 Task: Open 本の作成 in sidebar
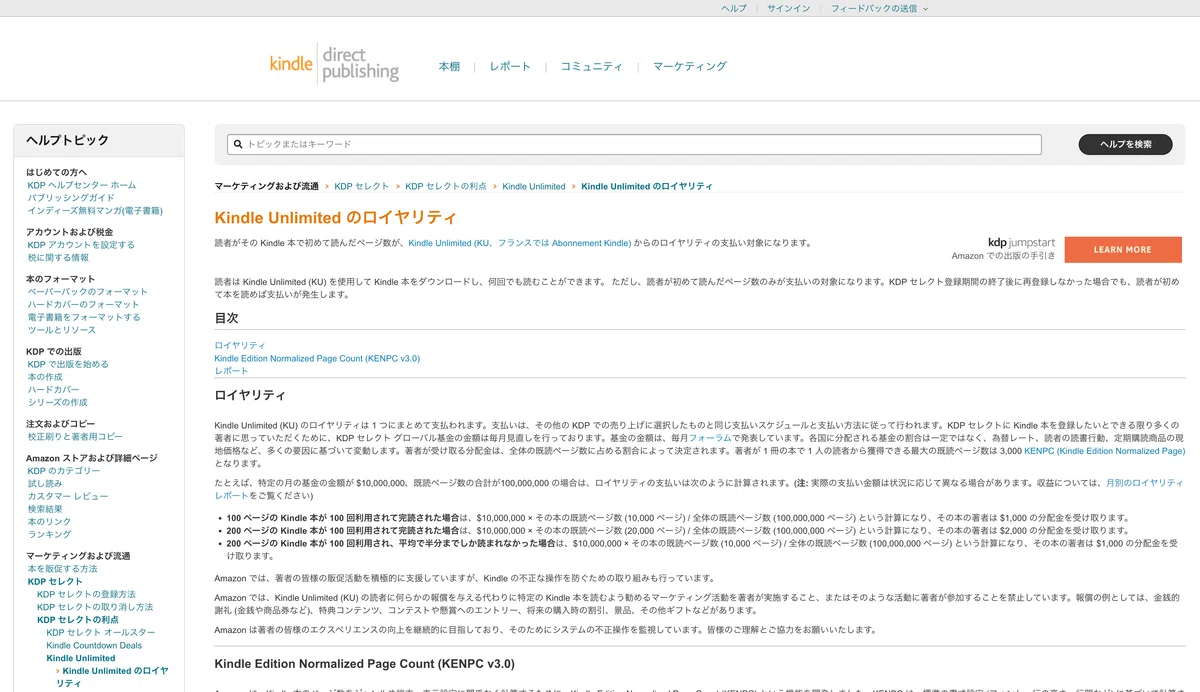45,377
